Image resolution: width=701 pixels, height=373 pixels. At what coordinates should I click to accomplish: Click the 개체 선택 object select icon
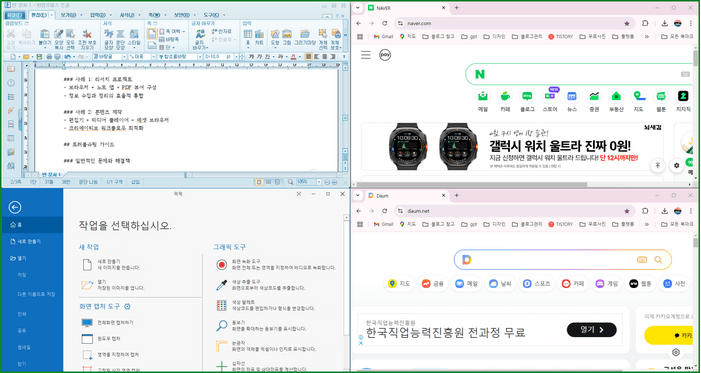(x=323, y=34)
